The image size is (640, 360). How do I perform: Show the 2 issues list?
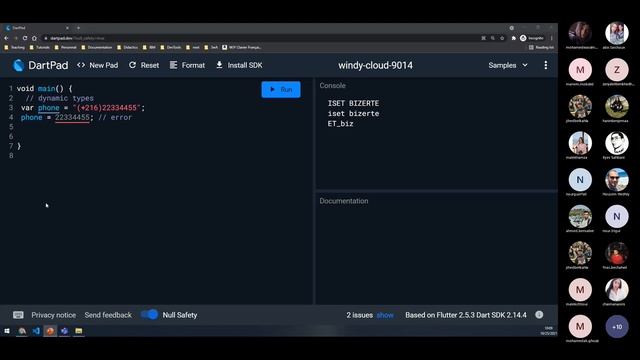385,315
